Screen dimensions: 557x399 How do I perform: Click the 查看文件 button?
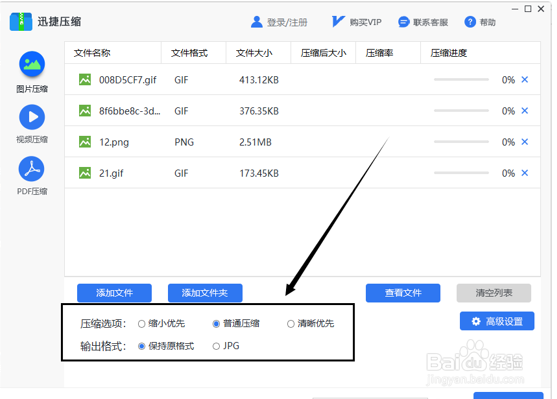pyautogui.click(x=403, y=293)
